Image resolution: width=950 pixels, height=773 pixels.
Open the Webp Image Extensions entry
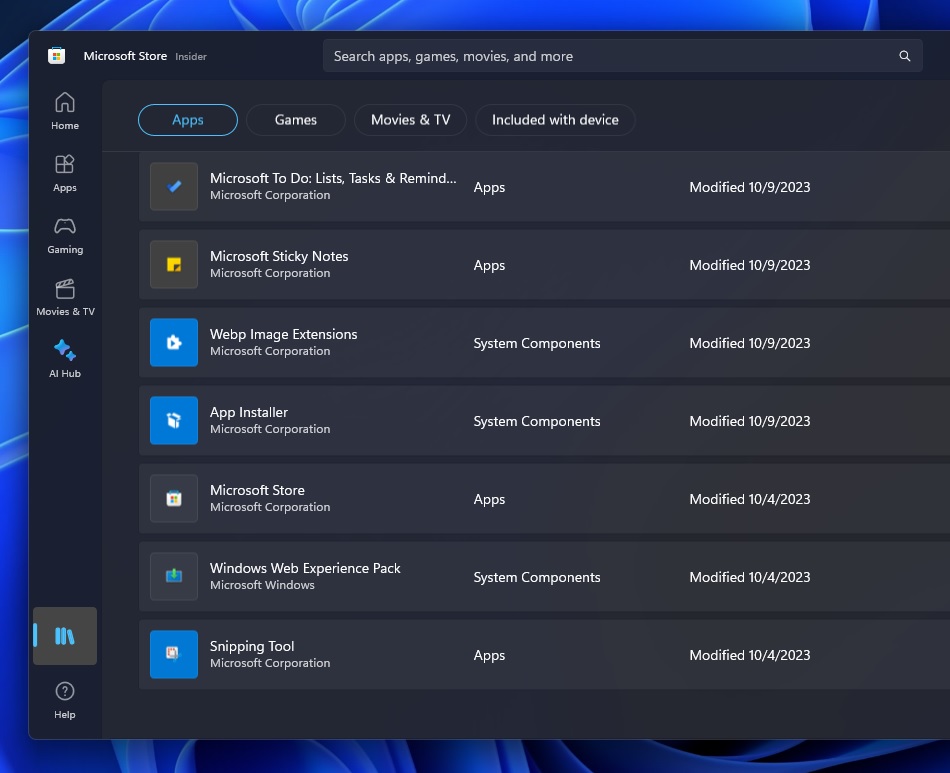(x=400, y=343)
